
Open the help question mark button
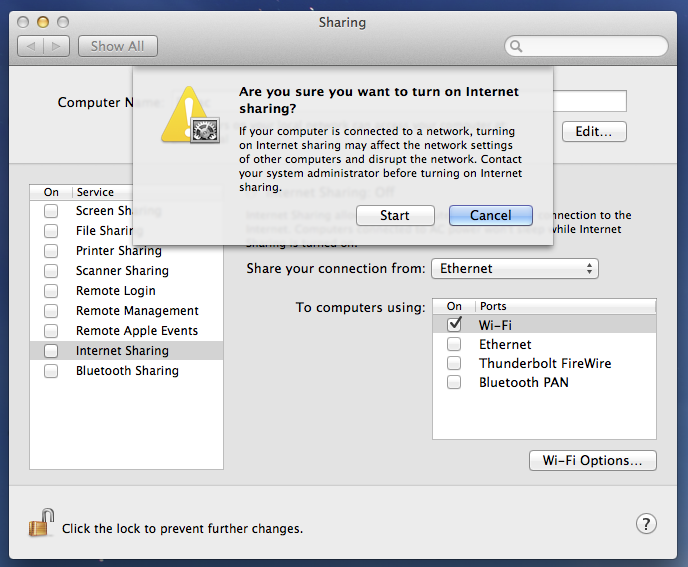(x=646, y=524)
